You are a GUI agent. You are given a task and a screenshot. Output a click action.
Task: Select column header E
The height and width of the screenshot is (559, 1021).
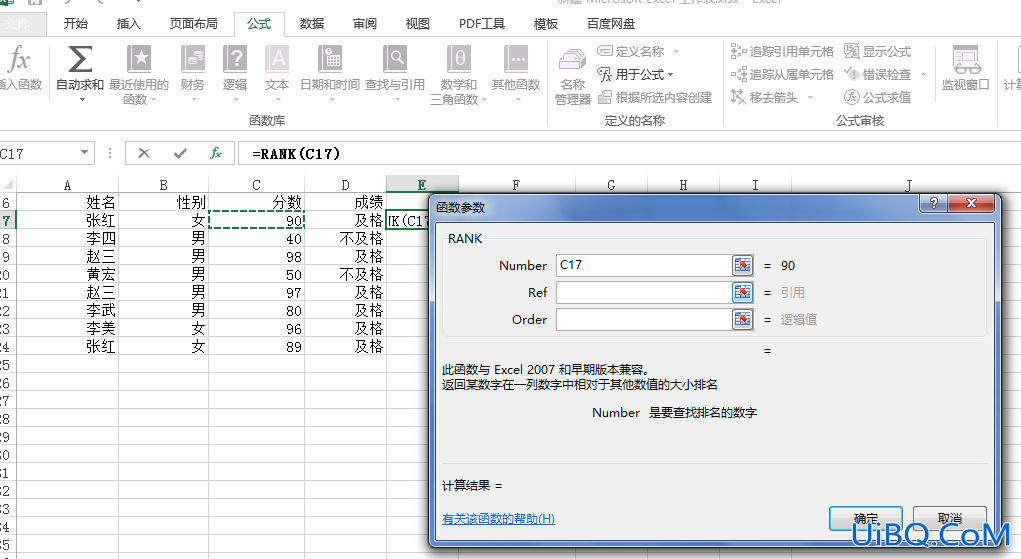422,185
